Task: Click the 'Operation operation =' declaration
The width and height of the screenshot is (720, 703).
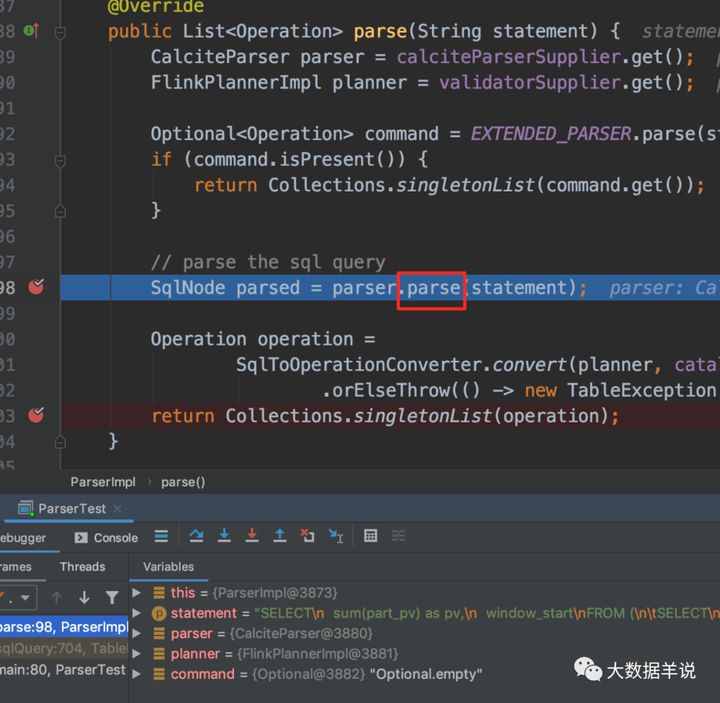Action: click(x=263, y=339)
